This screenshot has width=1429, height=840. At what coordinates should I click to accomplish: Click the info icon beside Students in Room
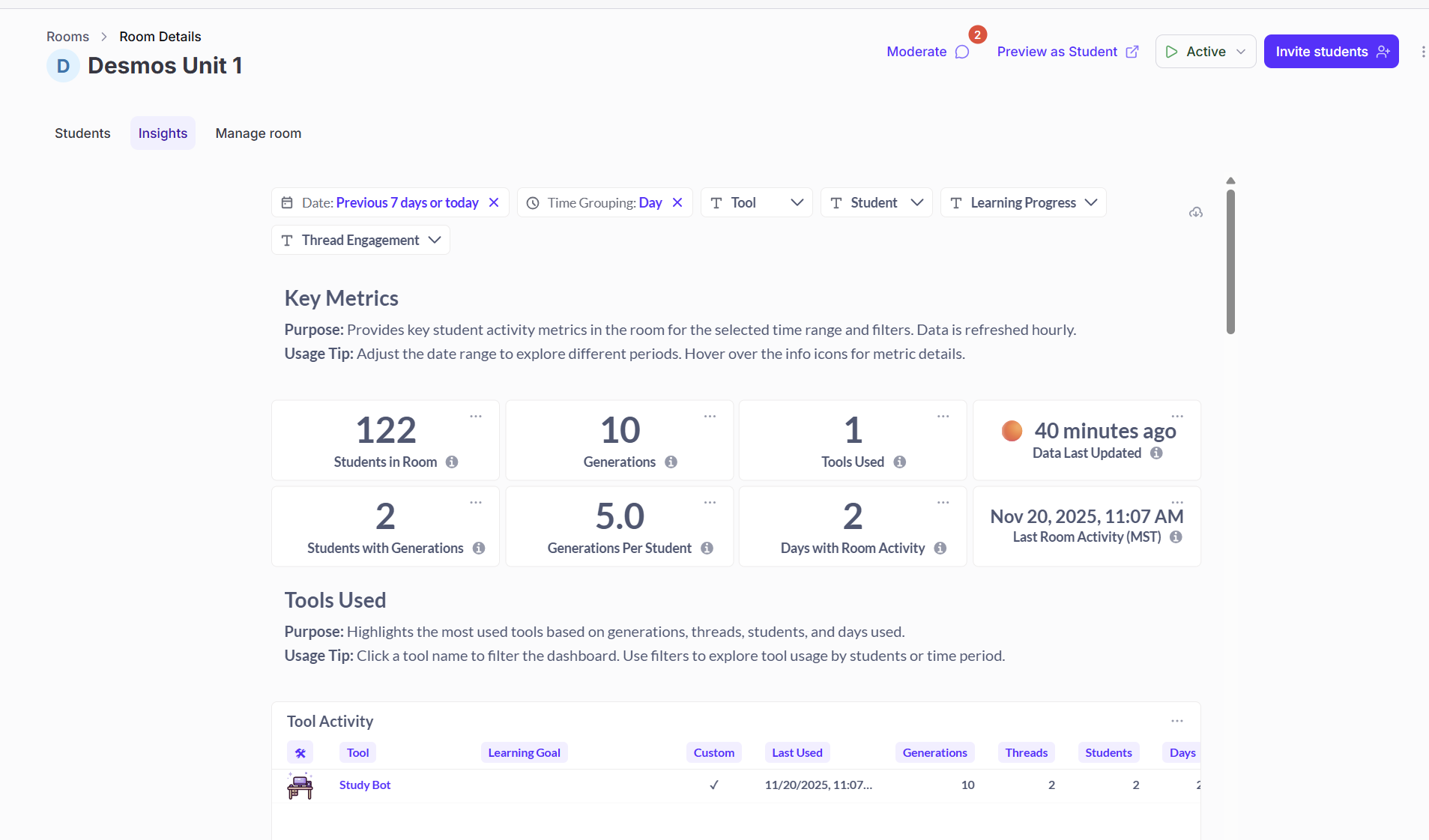452,462
